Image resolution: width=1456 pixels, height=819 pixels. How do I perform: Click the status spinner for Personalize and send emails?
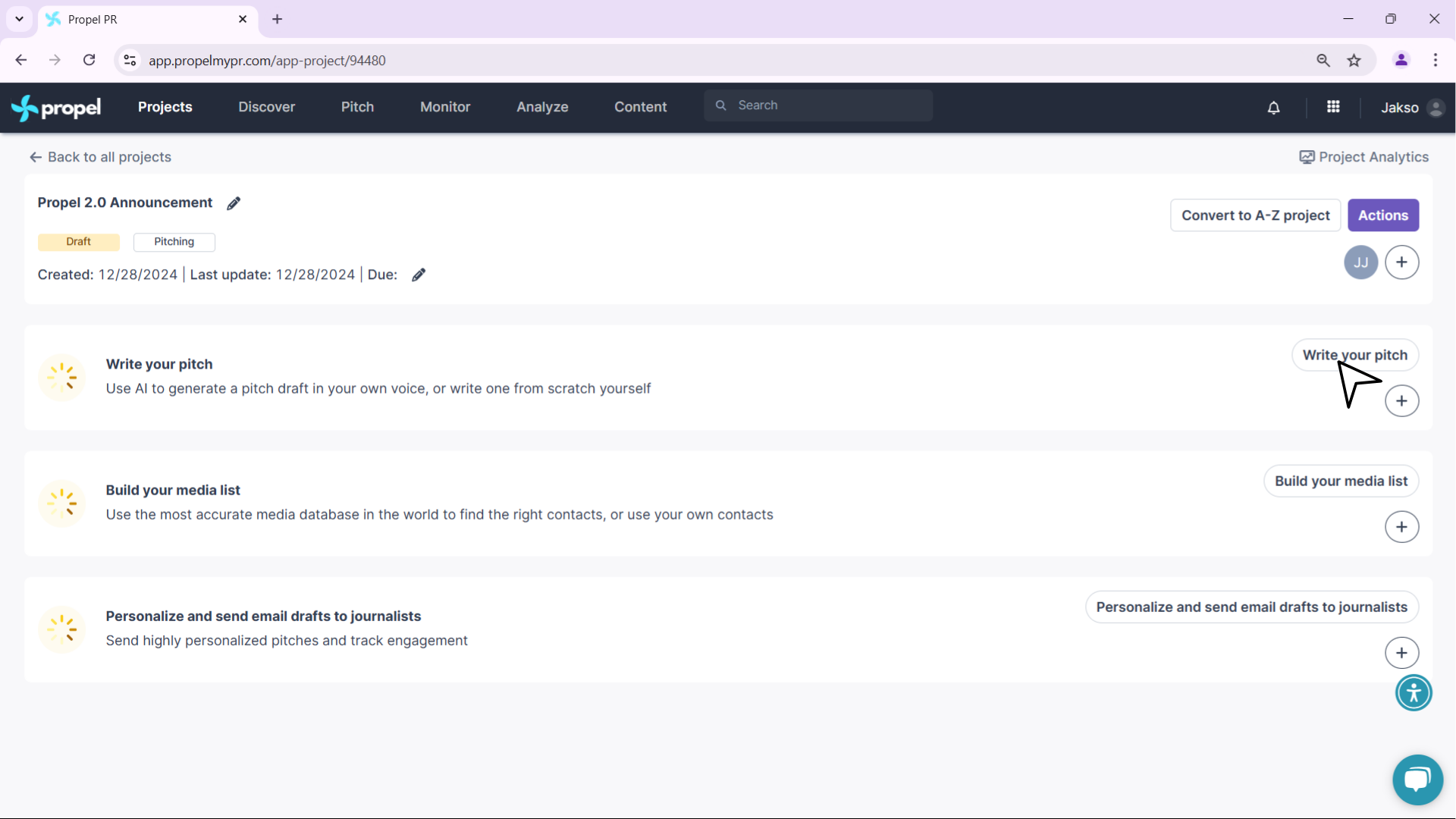click(x=61, y=629)
